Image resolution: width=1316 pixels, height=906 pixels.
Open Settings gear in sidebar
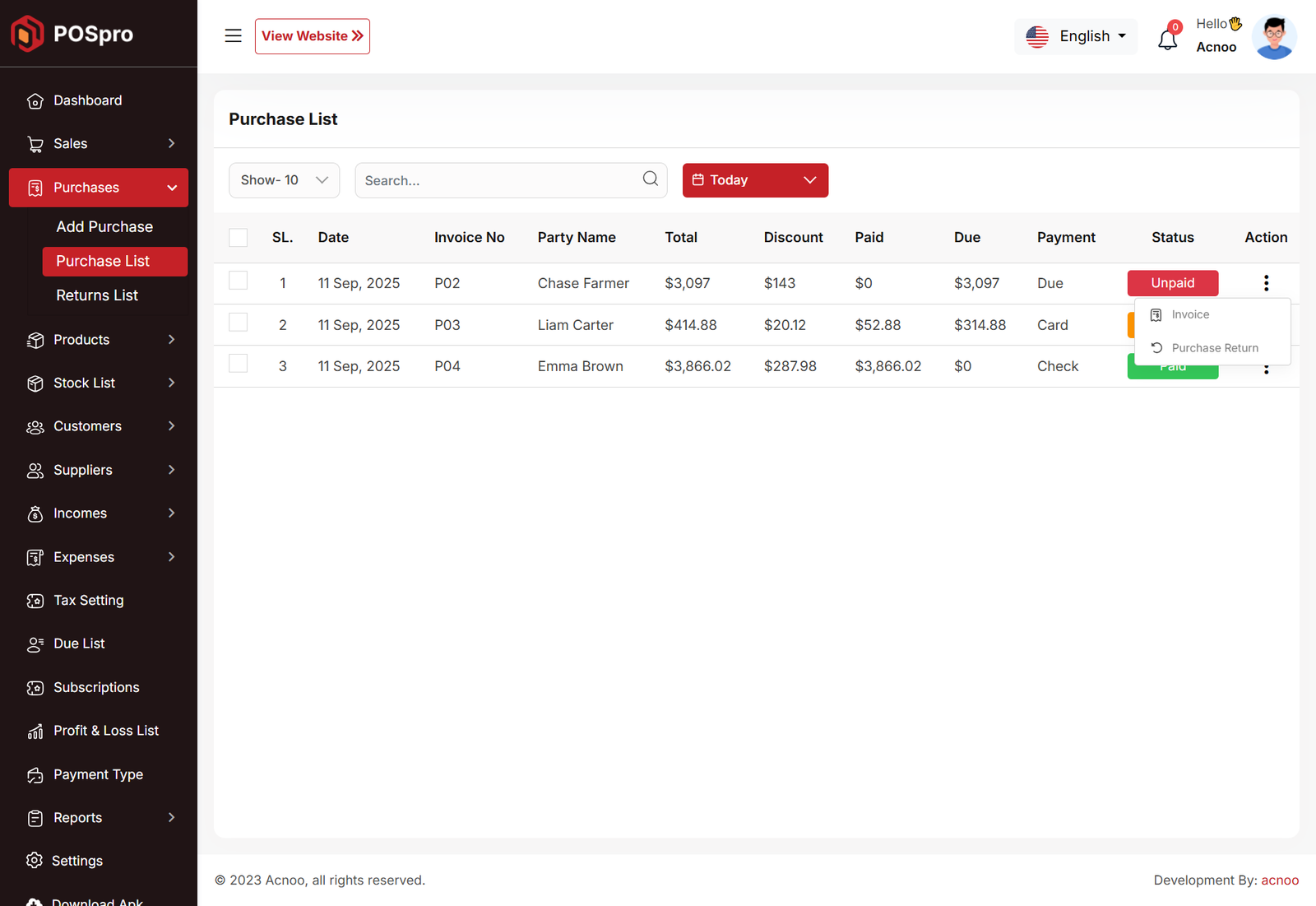click(35, 861)
